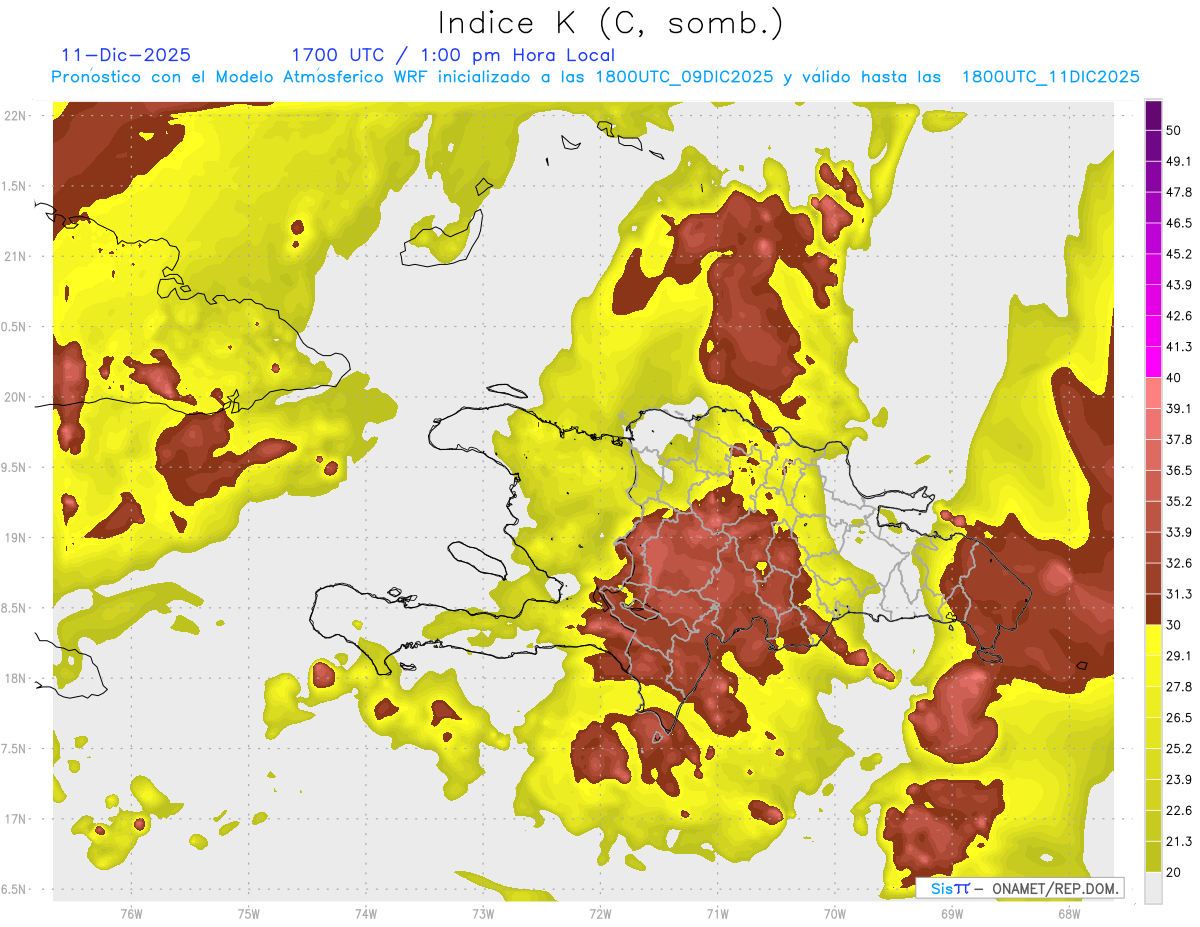Select the 18N latitude label
Viewport: 1200px width, 927px height.
tap(16, 678)
